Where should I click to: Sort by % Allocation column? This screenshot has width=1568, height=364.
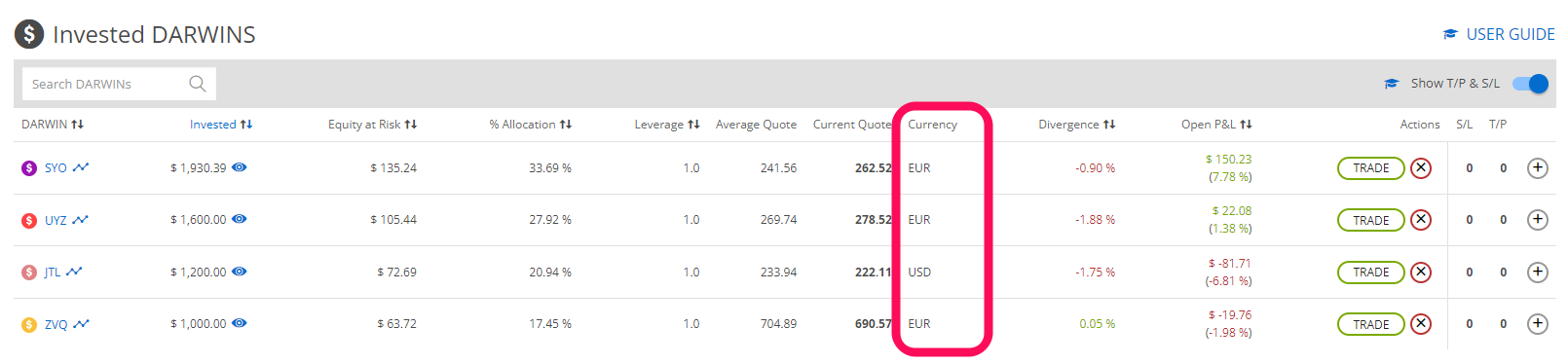tap(531, 125)
